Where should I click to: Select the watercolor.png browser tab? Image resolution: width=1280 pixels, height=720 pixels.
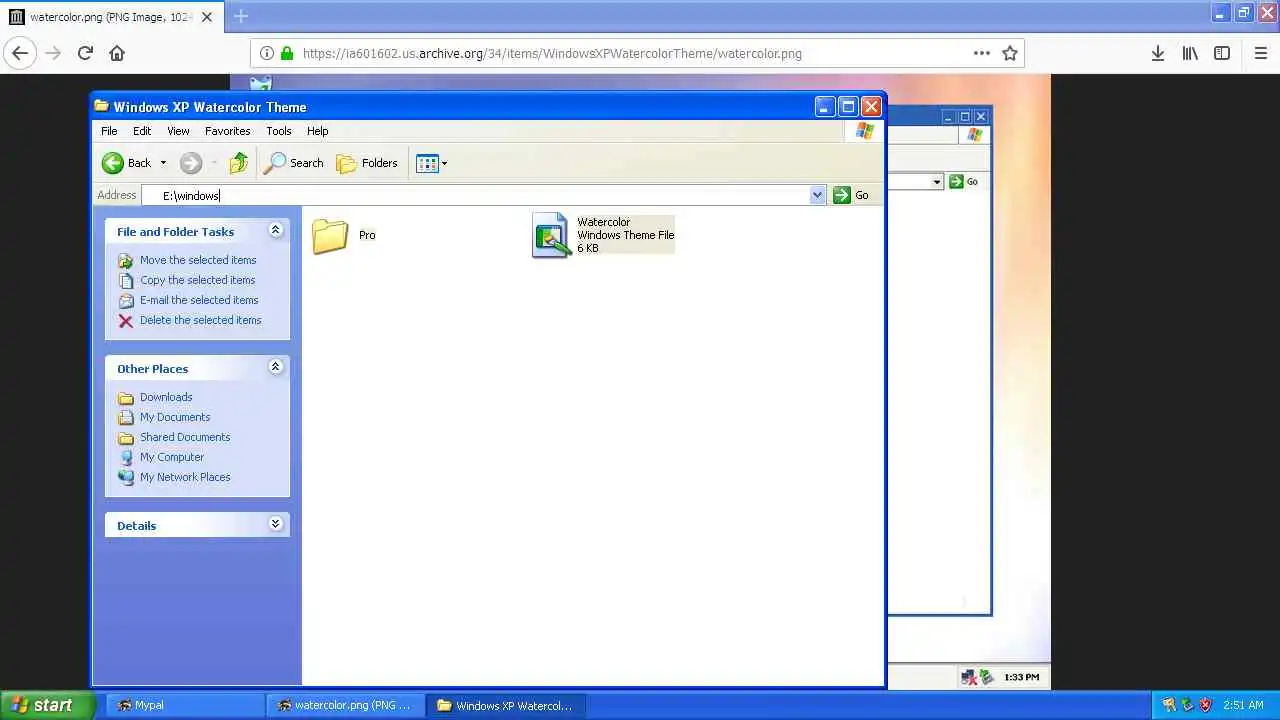coord(112,17)
